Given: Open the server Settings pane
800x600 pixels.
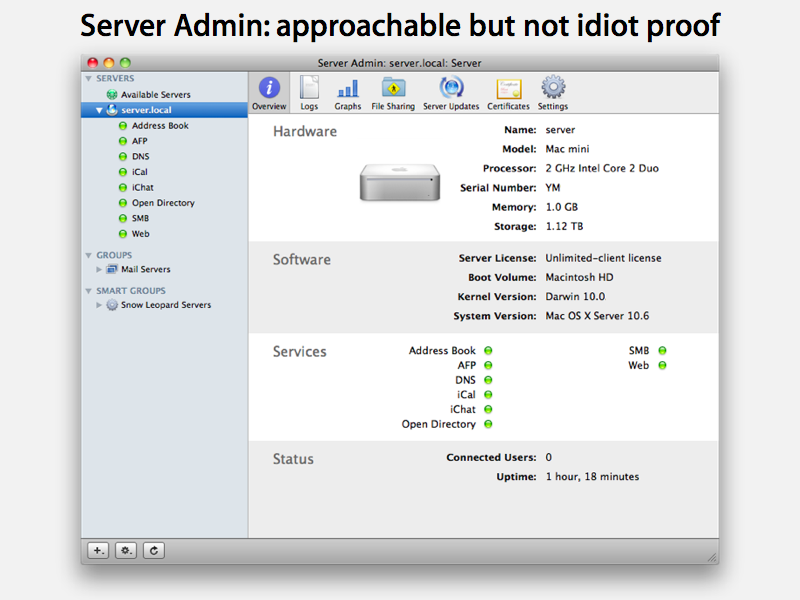Looking at the screenshot, I should point(553,93).
